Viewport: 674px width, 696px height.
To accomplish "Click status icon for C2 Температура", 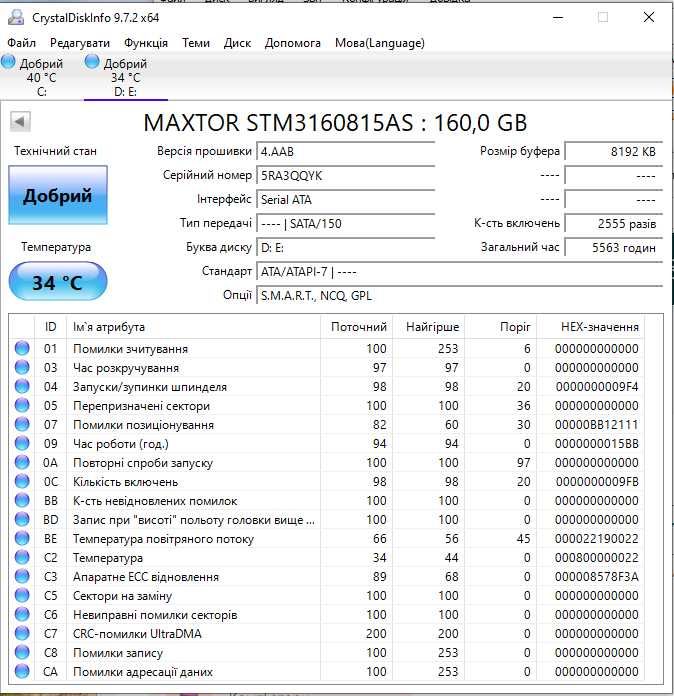I will [22, 558].
